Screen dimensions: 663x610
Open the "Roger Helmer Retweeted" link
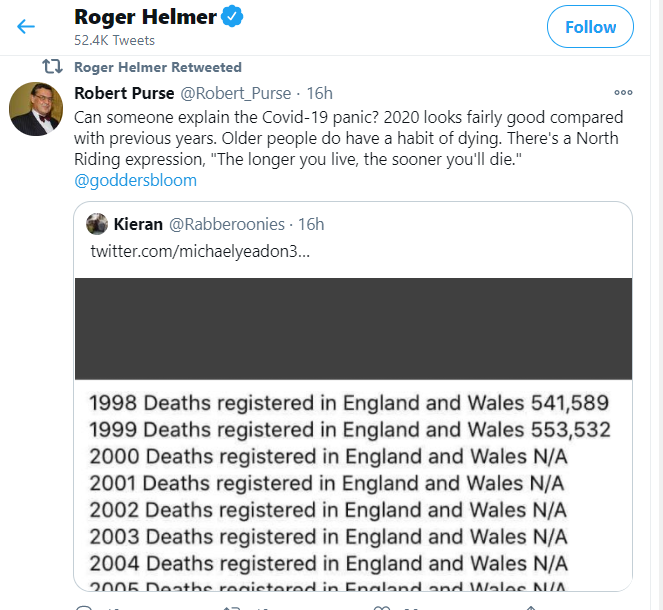point(158,67)
